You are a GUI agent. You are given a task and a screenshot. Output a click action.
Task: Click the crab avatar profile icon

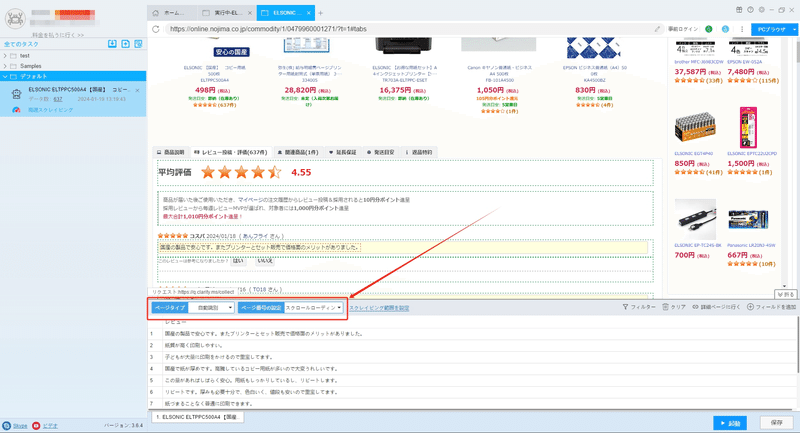(x=15, y=19)
